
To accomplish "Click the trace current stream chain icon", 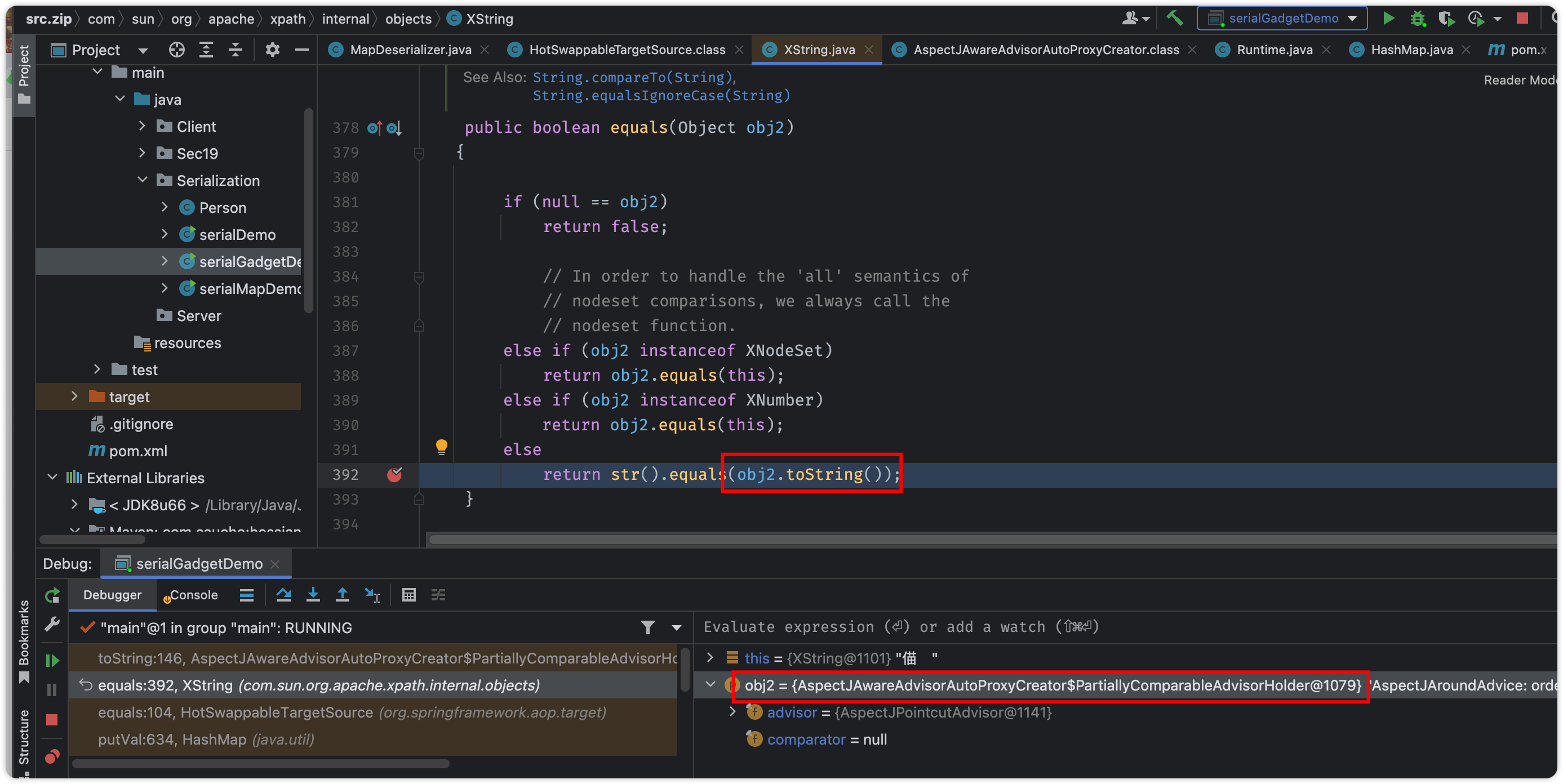I will pos(438,595).
